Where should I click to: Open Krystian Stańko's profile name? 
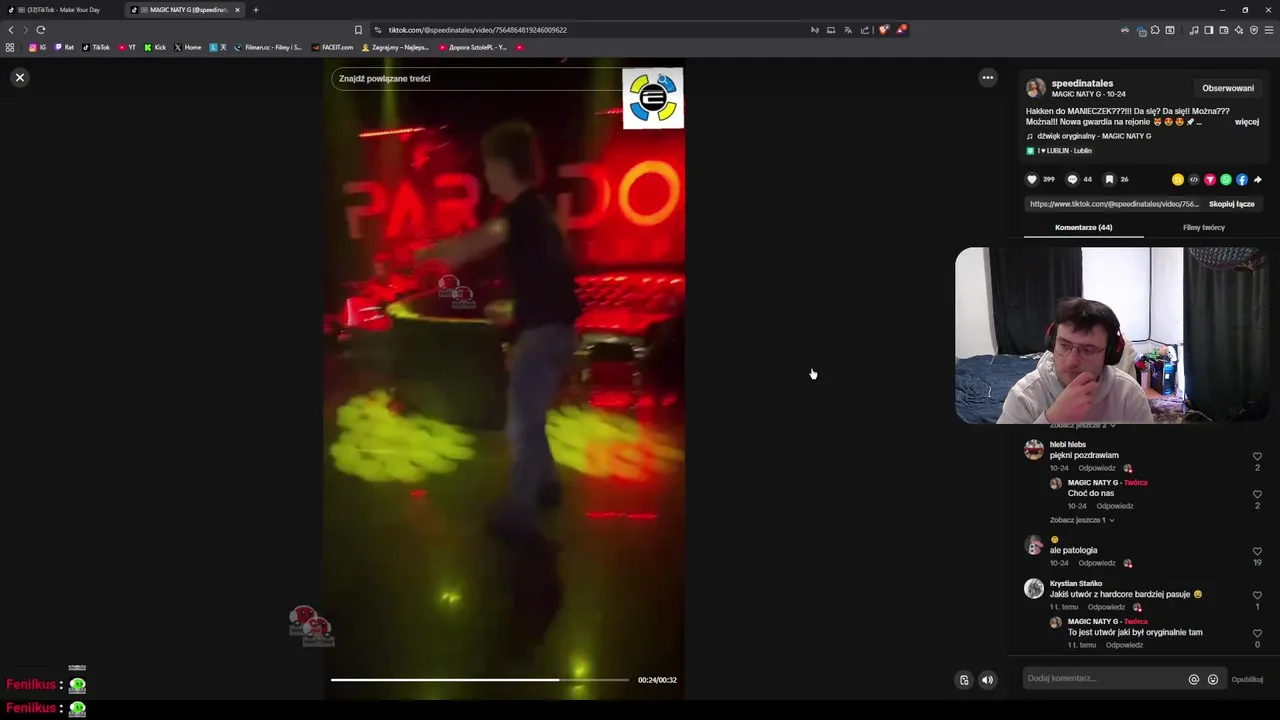[1076, 583]
